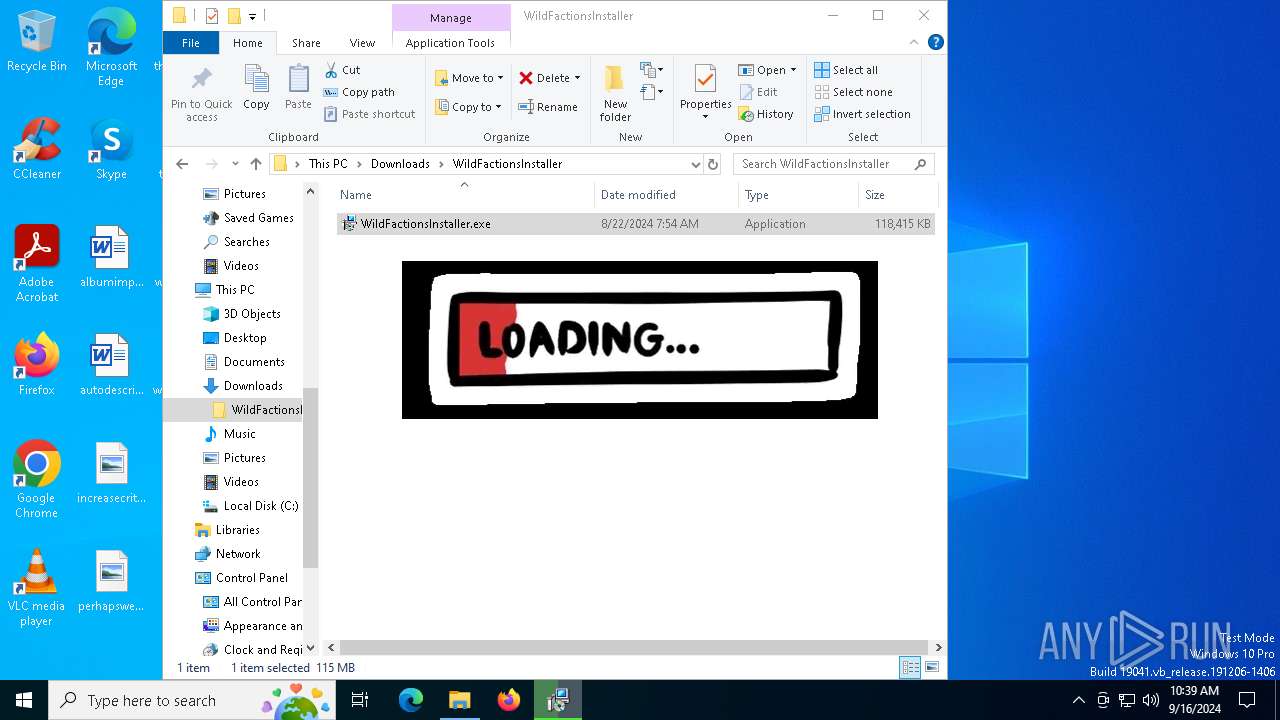Switch to Large icons view layout
1280x720 pixels.
(x=932, y=668)
